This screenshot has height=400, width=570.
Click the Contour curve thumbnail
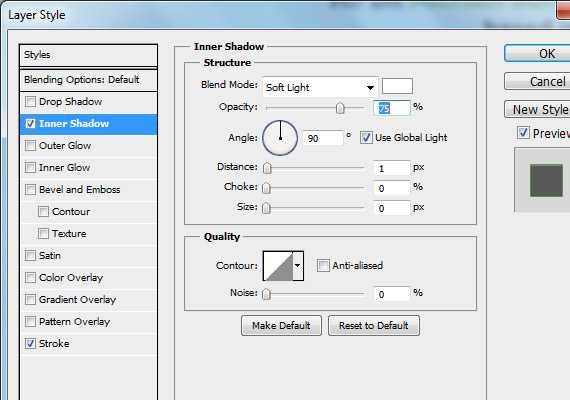point(278,266)
